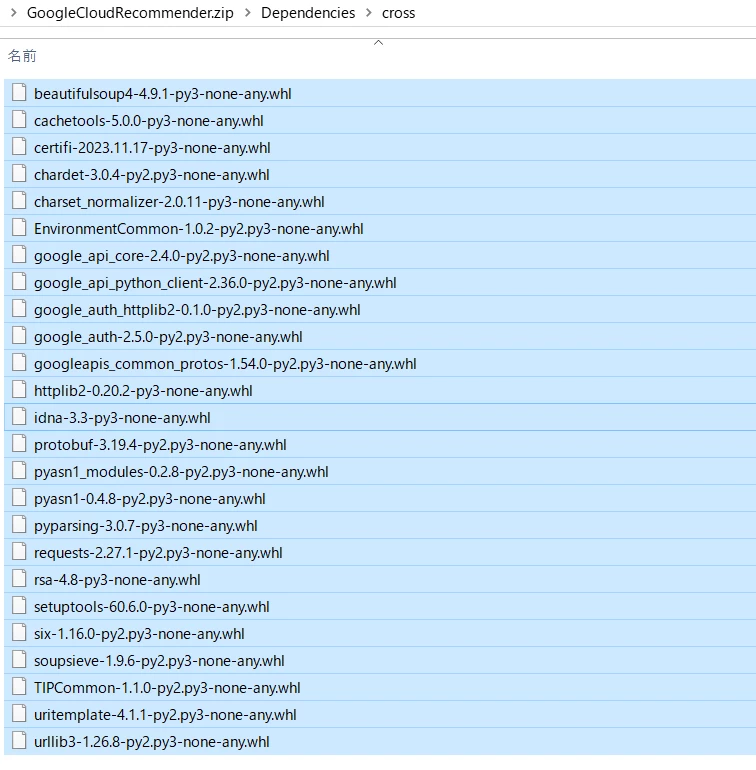Expand chevron after GoogleCloudRecommender.zip in breadcrumb
Viewport: 756px width, 770px height.
click(248, 13)
